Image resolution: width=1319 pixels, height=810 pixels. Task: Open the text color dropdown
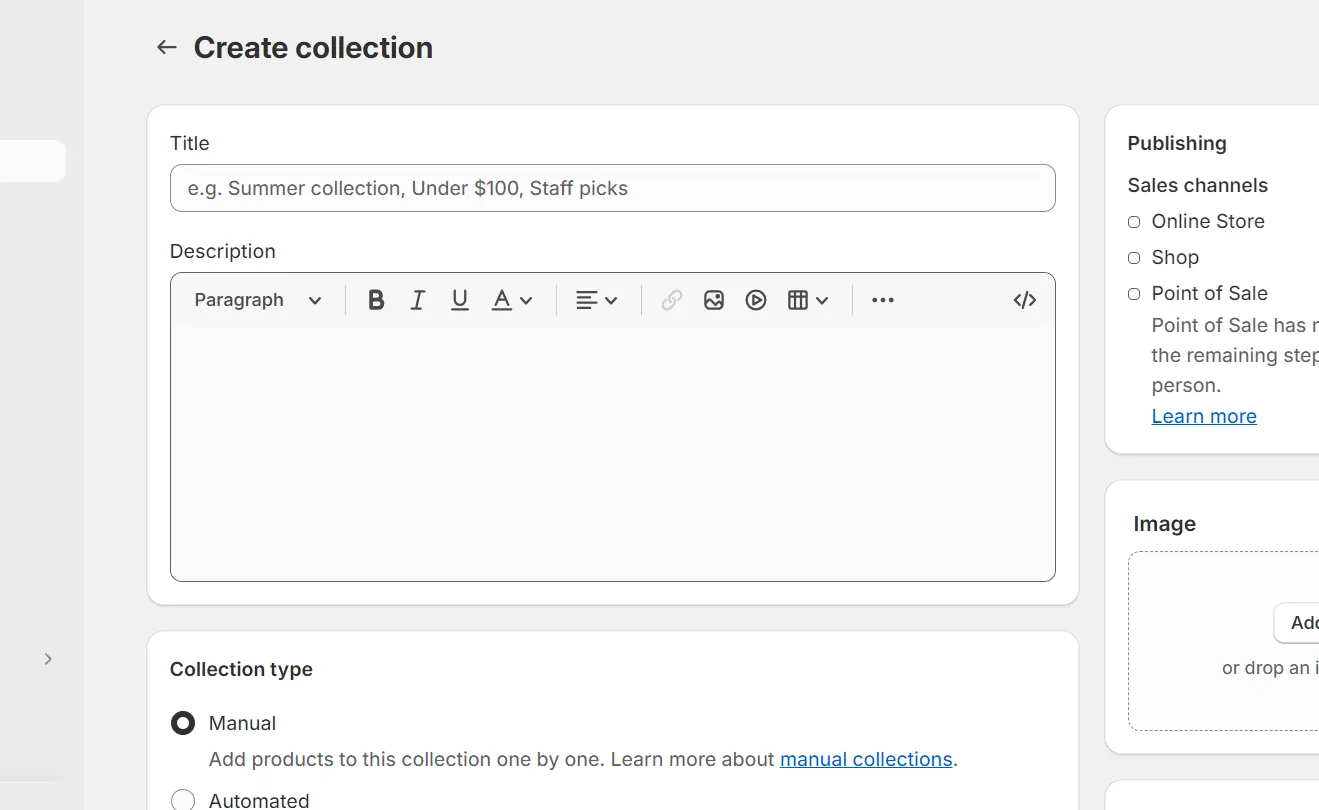[512, 300]
